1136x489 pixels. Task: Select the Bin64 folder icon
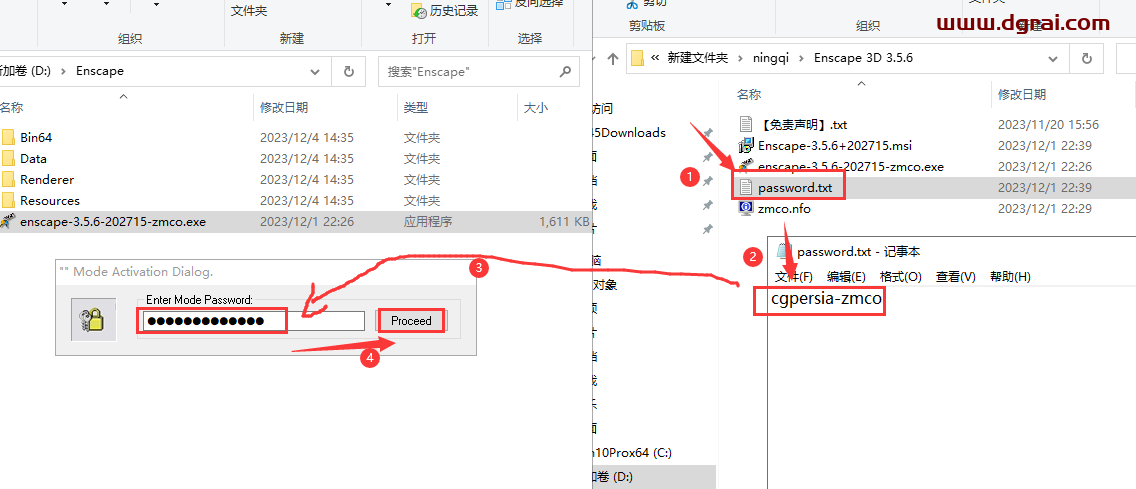(x=8, y=137)
